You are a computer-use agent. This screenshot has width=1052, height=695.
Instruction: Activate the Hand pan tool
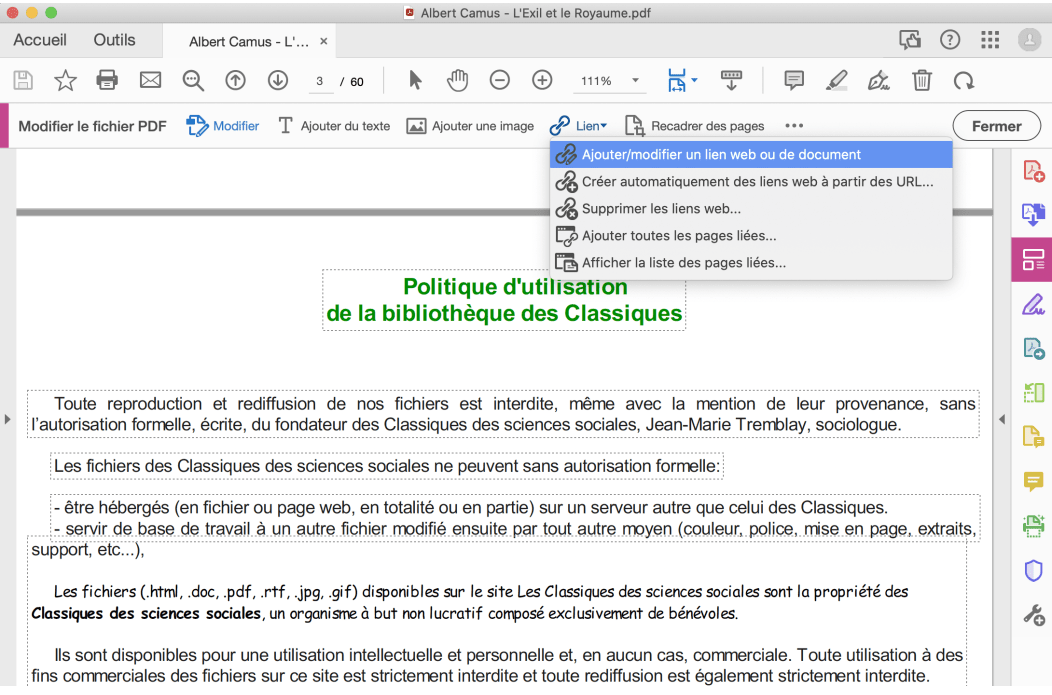coord(458,81)
